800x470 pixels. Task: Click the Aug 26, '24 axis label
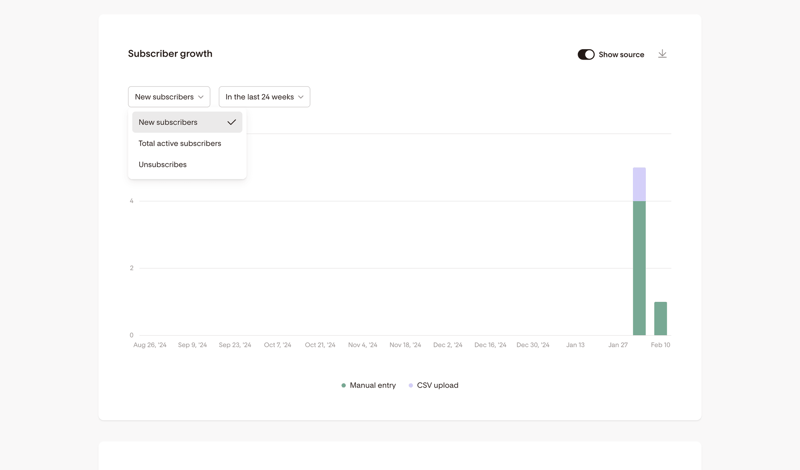pos(150,345)
